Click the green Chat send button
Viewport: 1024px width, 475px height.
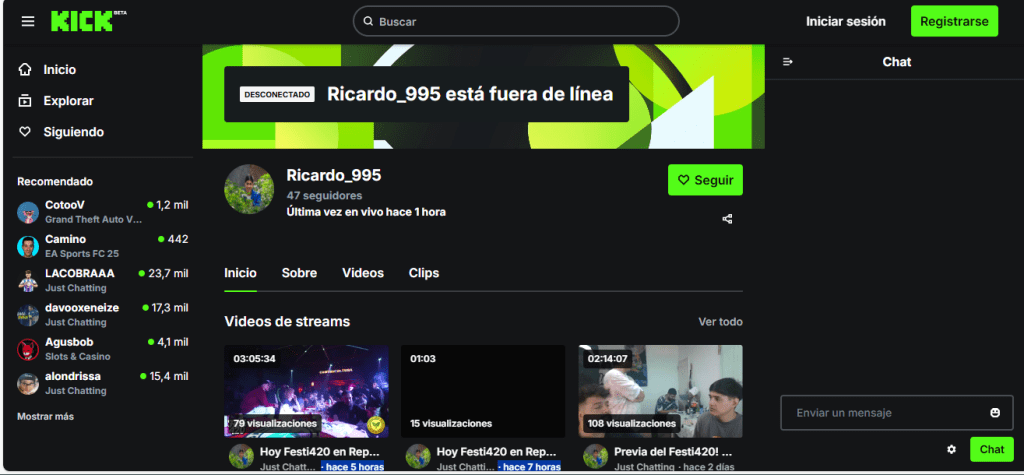992,450
